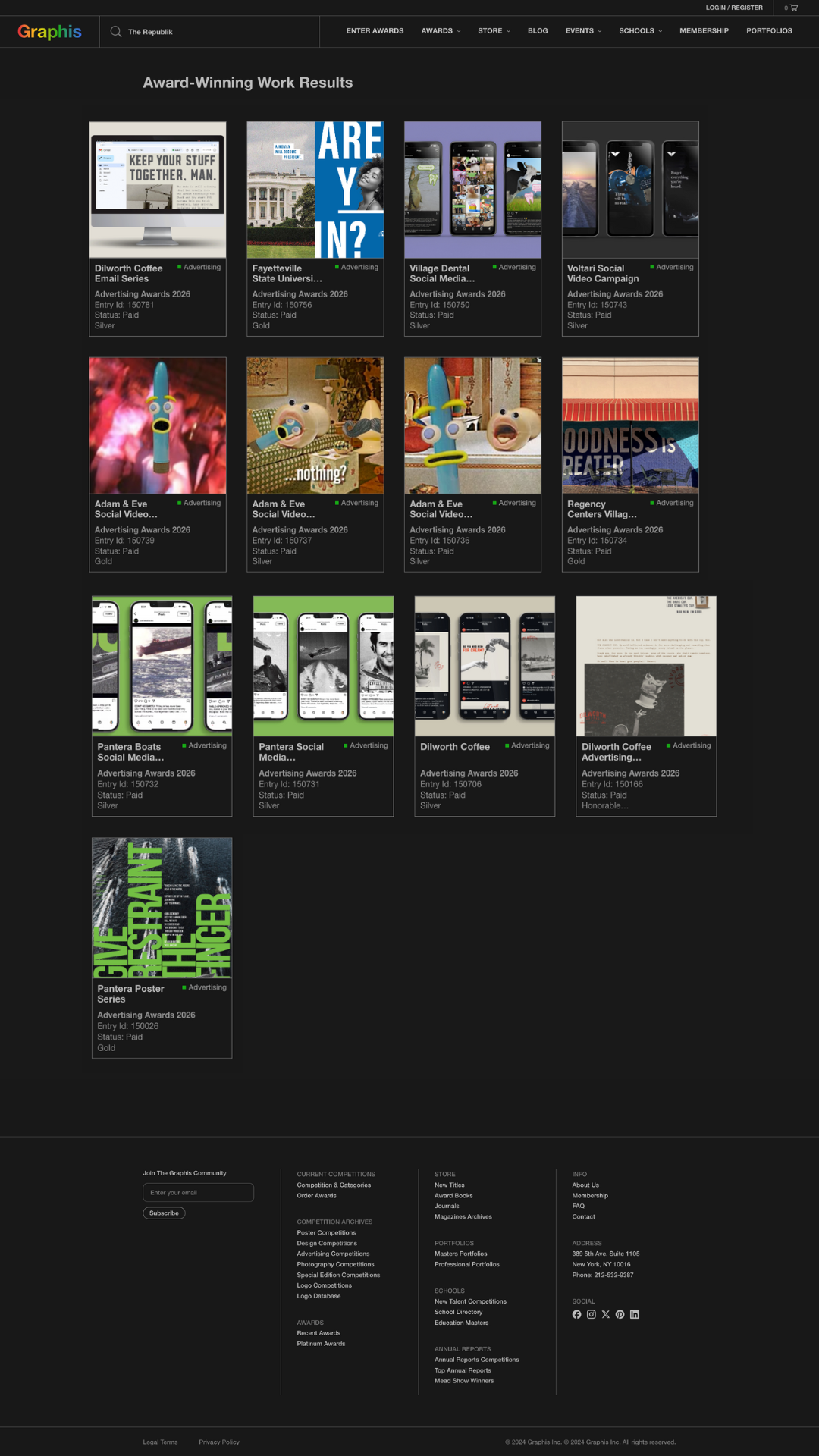Open the Portfolios menu item
Screen dimensions: 819x1456
click(769, 31)
